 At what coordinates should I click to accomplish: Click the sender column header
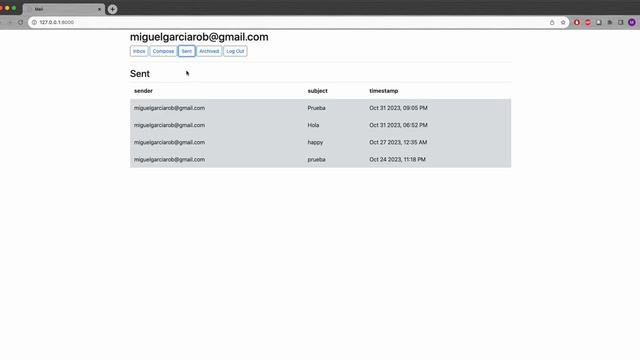[x=143, y=91]
